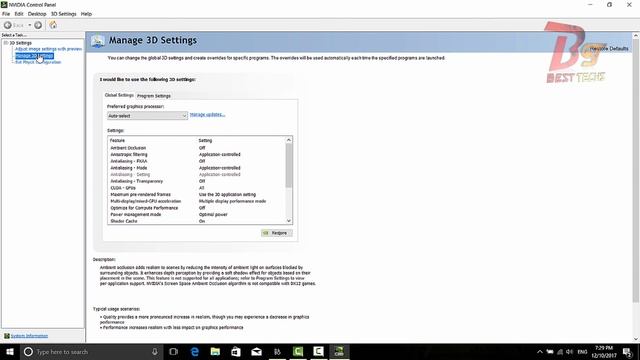Open the Windows Start menu
The image size is (640, 360).
coord(10,351)
